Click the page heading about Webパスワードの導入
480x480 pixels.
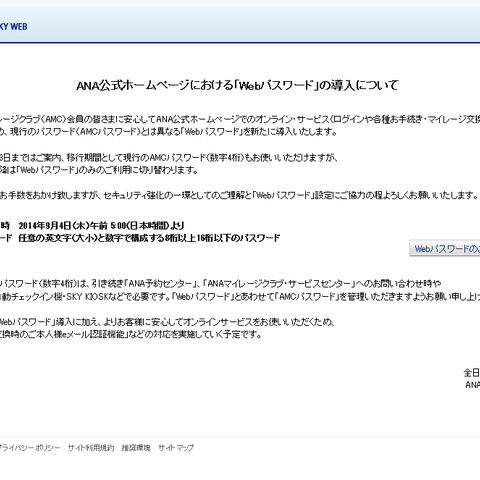tap(237, 85)
